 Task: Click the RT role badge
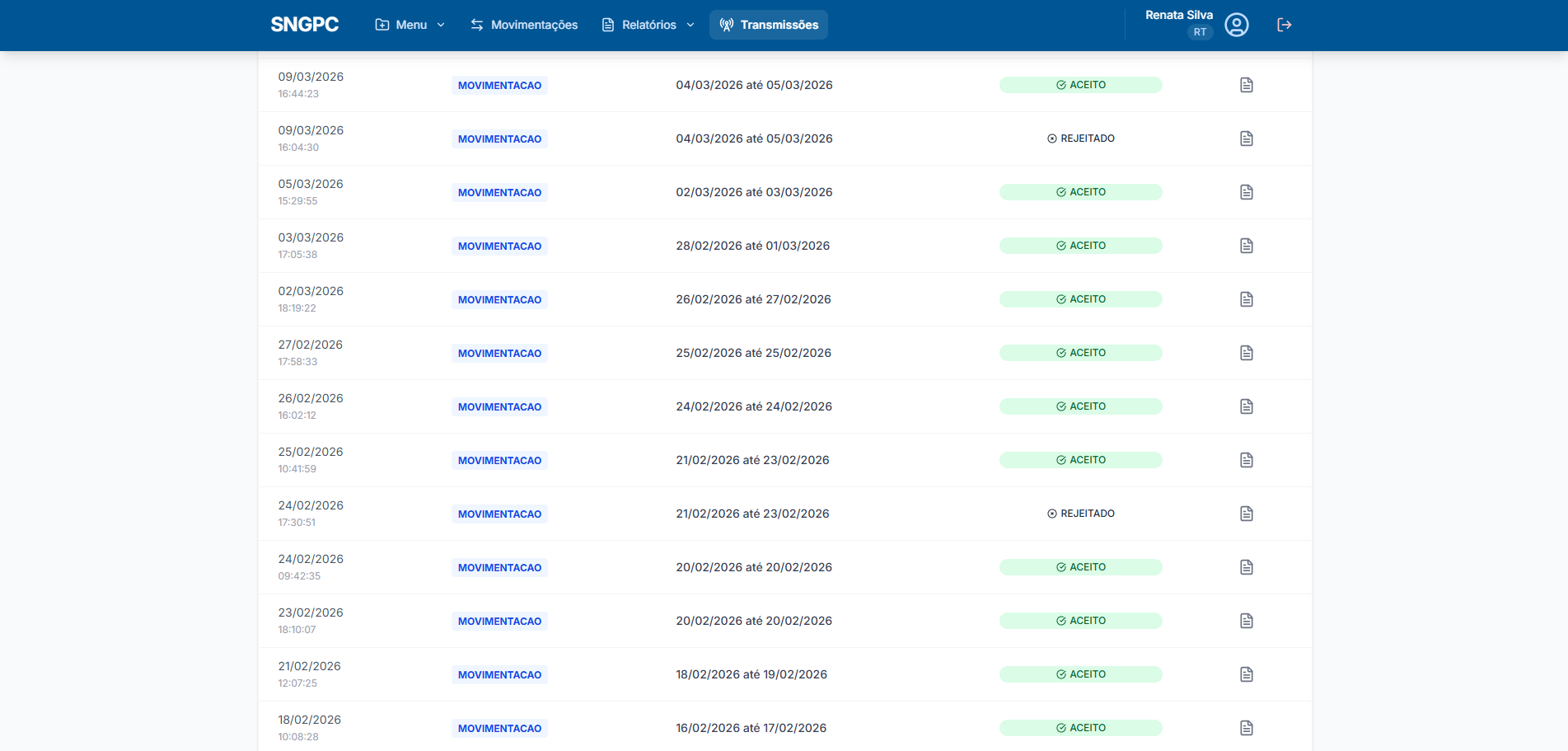(x=1200, y=32)
